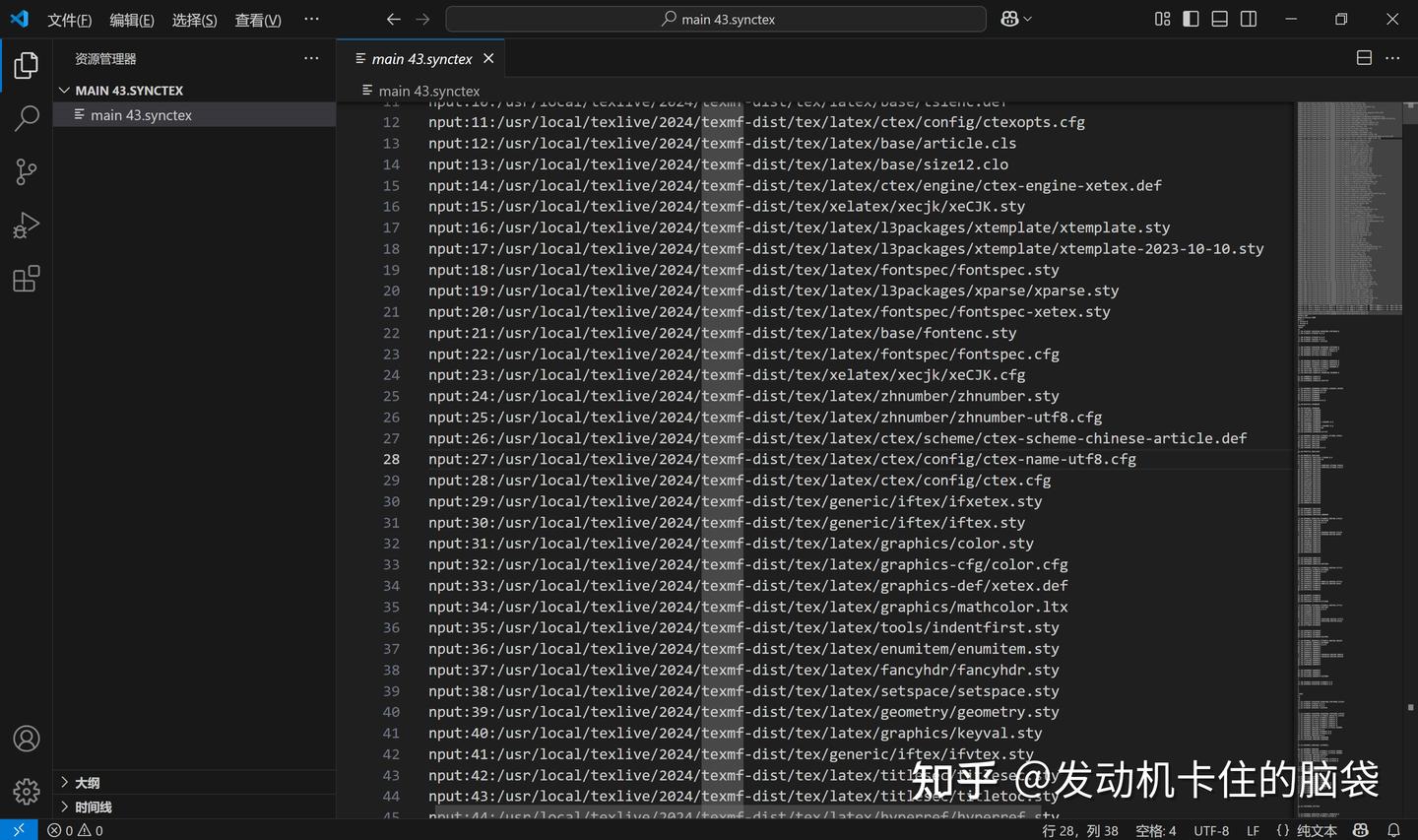Open the notifications bell in status bar
The width and height of the screenshot is (1418, 840).
(1394, 830)
